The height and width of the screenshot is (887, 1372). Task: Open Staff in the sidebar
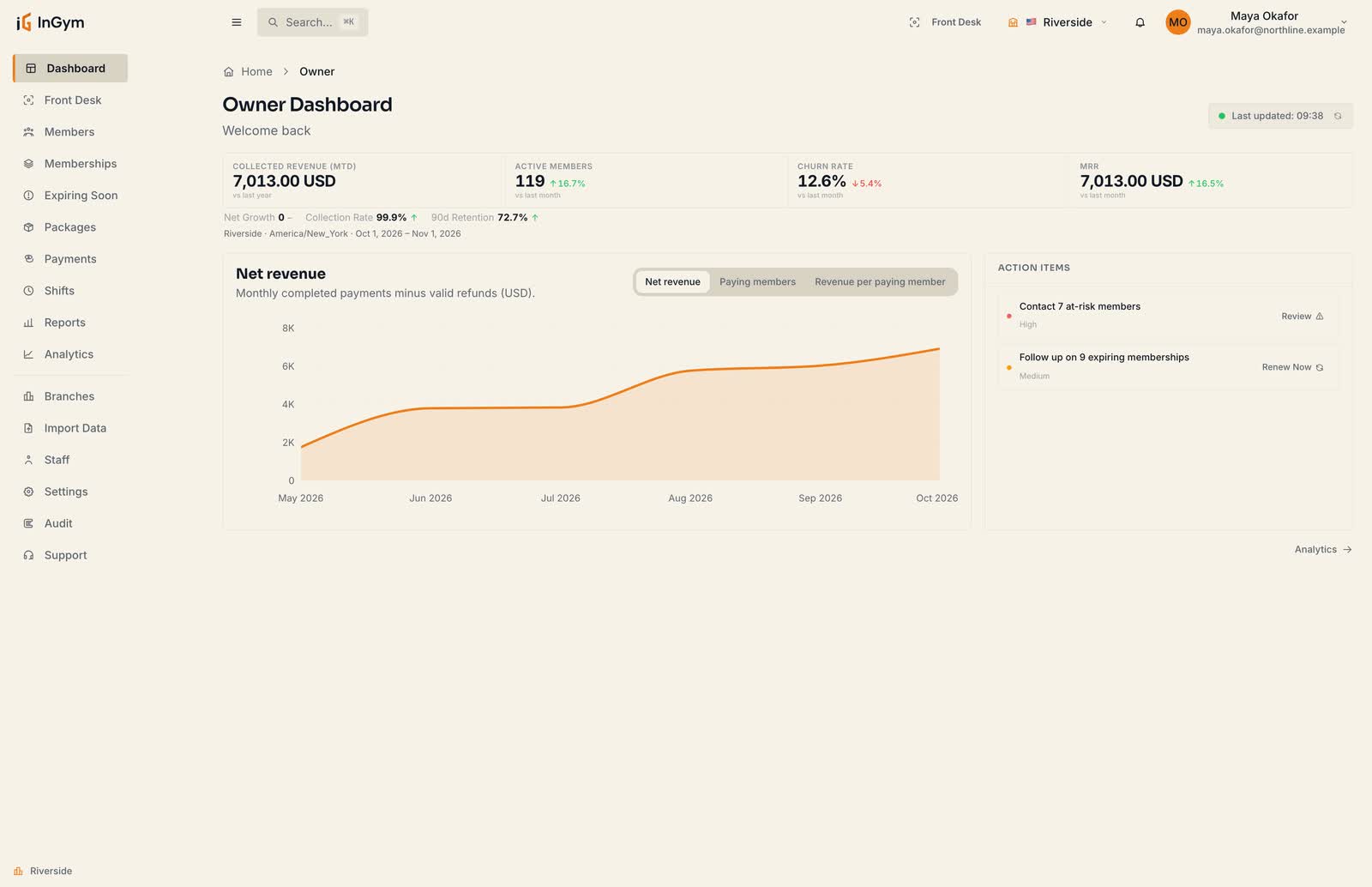[x=70, y=460]
